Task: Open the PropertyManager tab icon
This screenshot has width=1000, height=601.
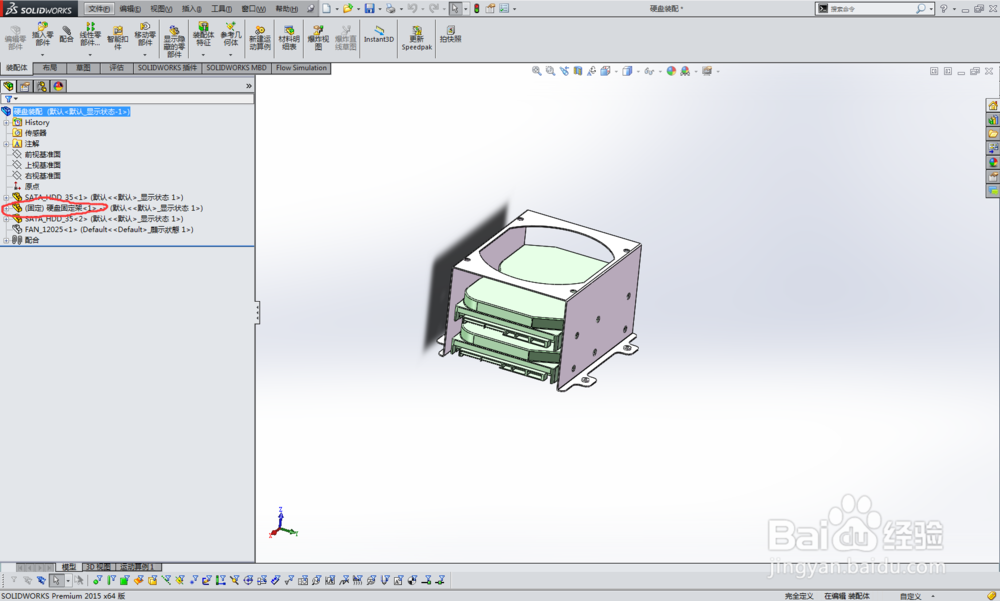Action: [x=25, y=86]
